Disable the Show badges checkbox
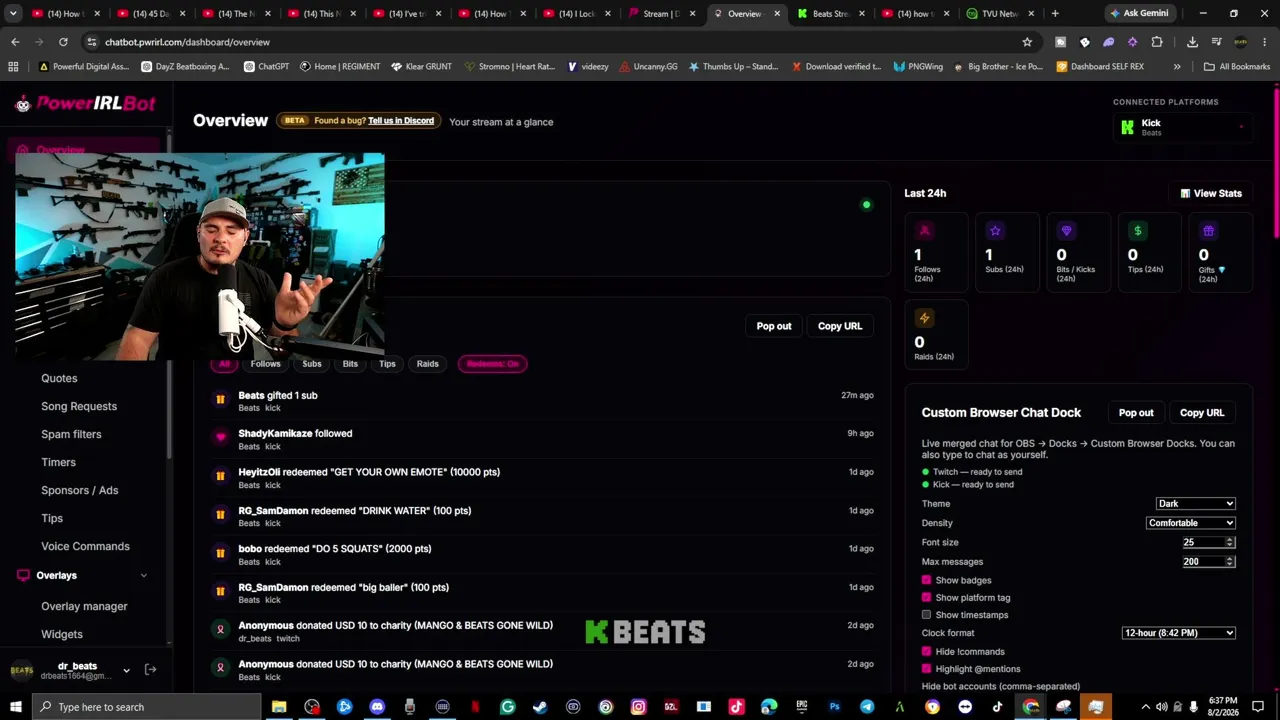The height and width of the screenshot is (720, 1280). click(x=926, y=580)
